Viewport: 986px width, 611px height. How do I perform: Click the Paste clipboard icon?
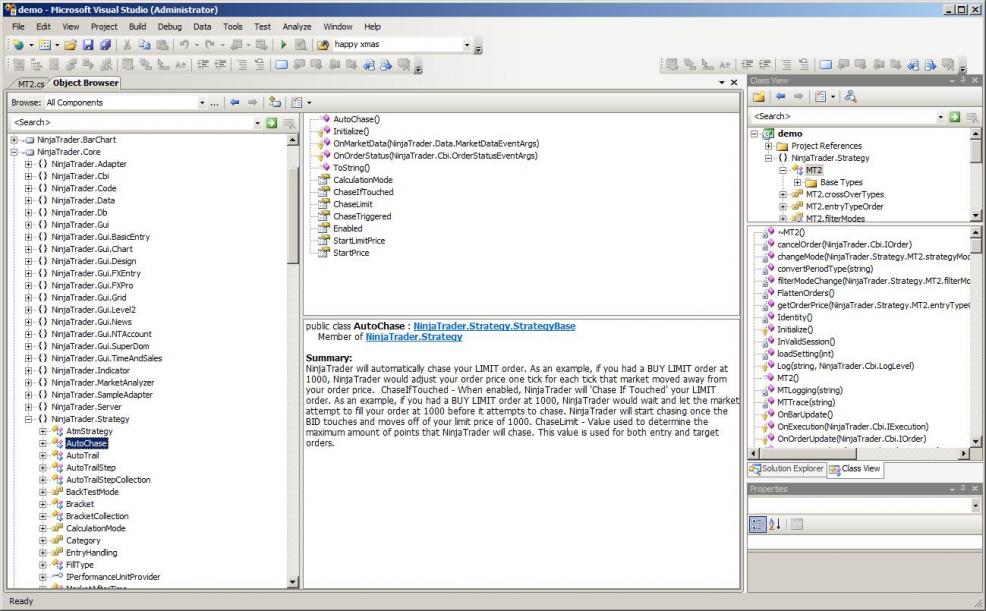point(162,45)
